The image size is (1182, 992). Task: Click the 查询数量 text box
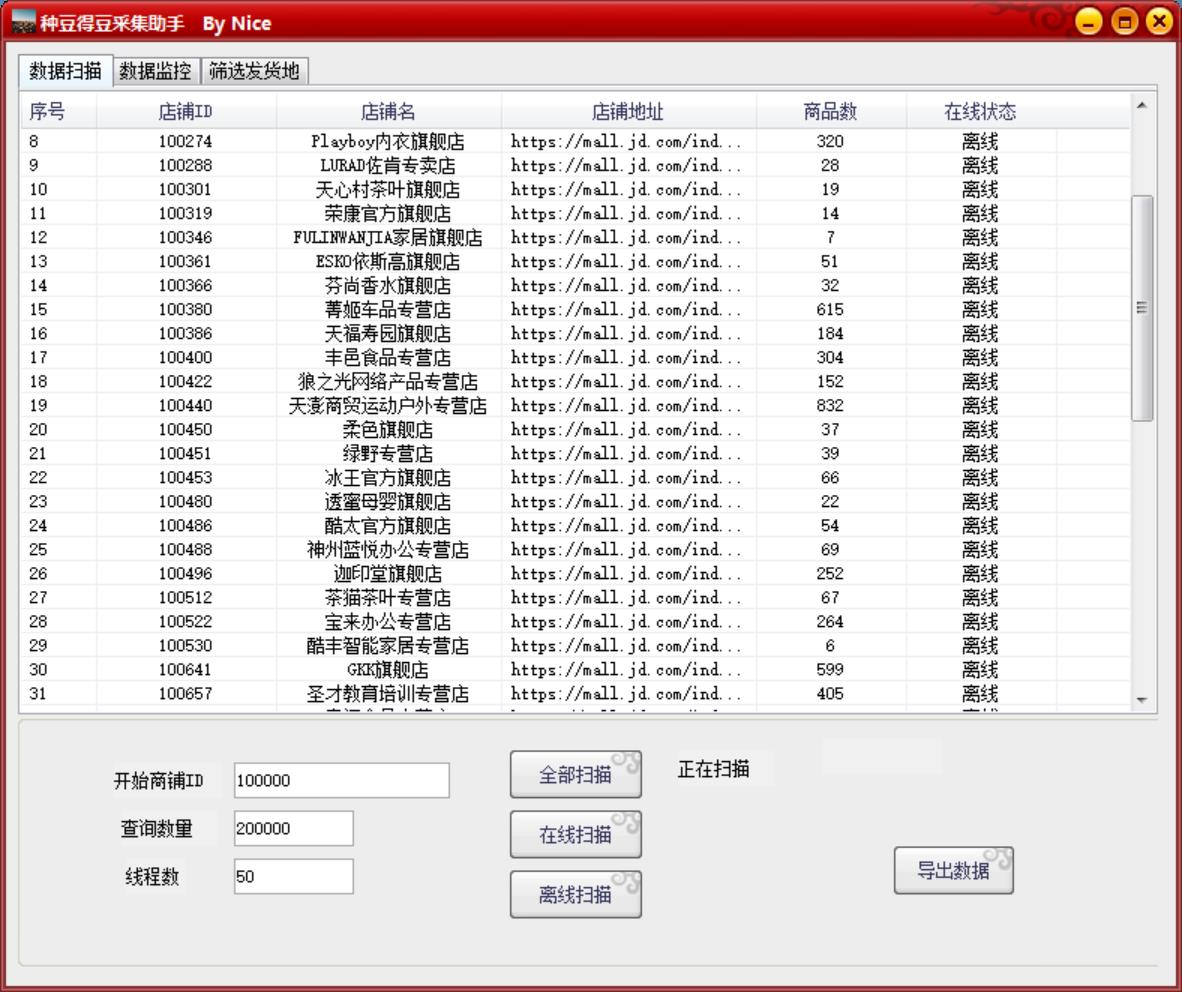293,828
